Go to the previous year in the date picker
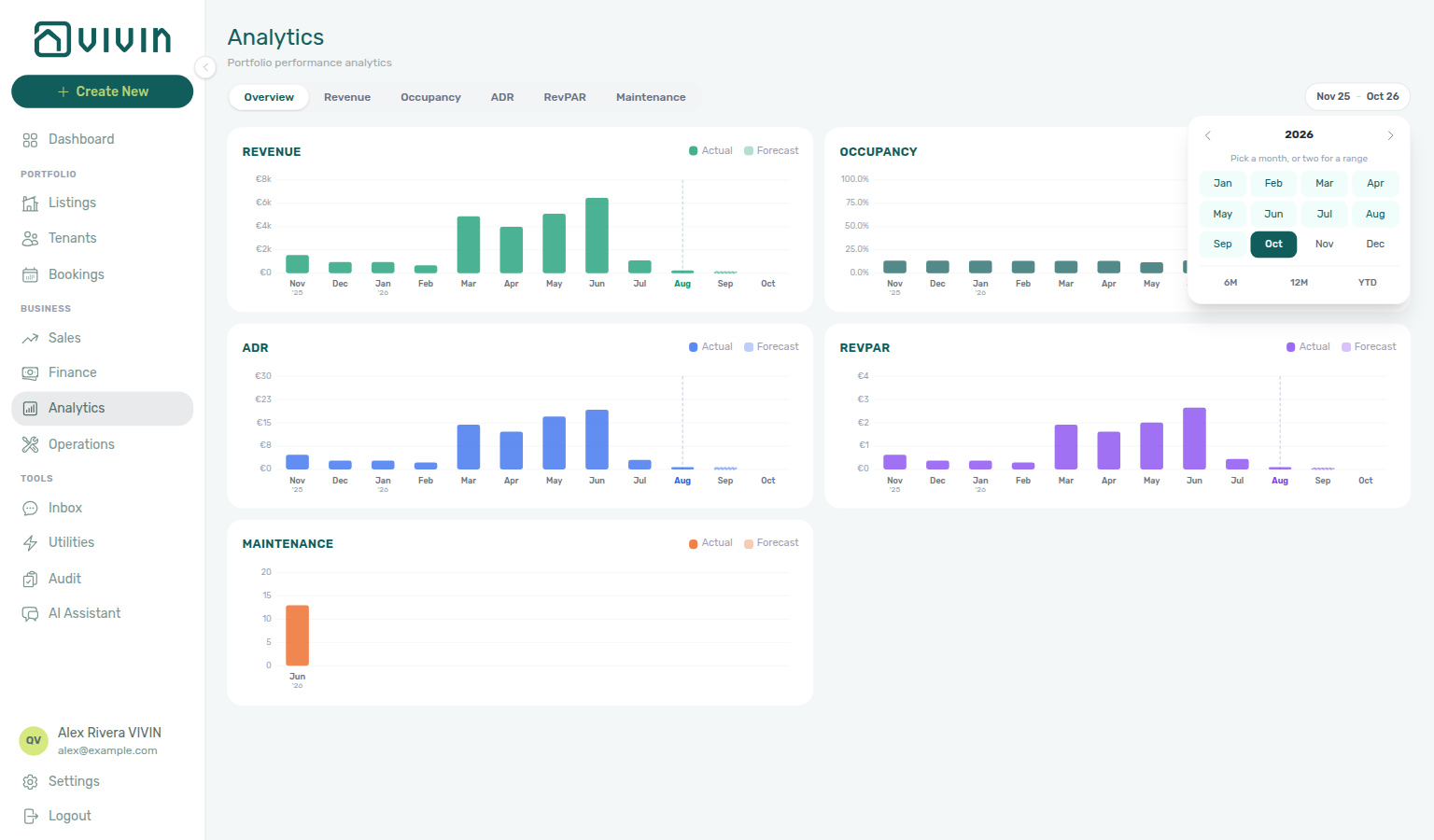Viewport: 1434px width, 840px height. coord(1208,135)
